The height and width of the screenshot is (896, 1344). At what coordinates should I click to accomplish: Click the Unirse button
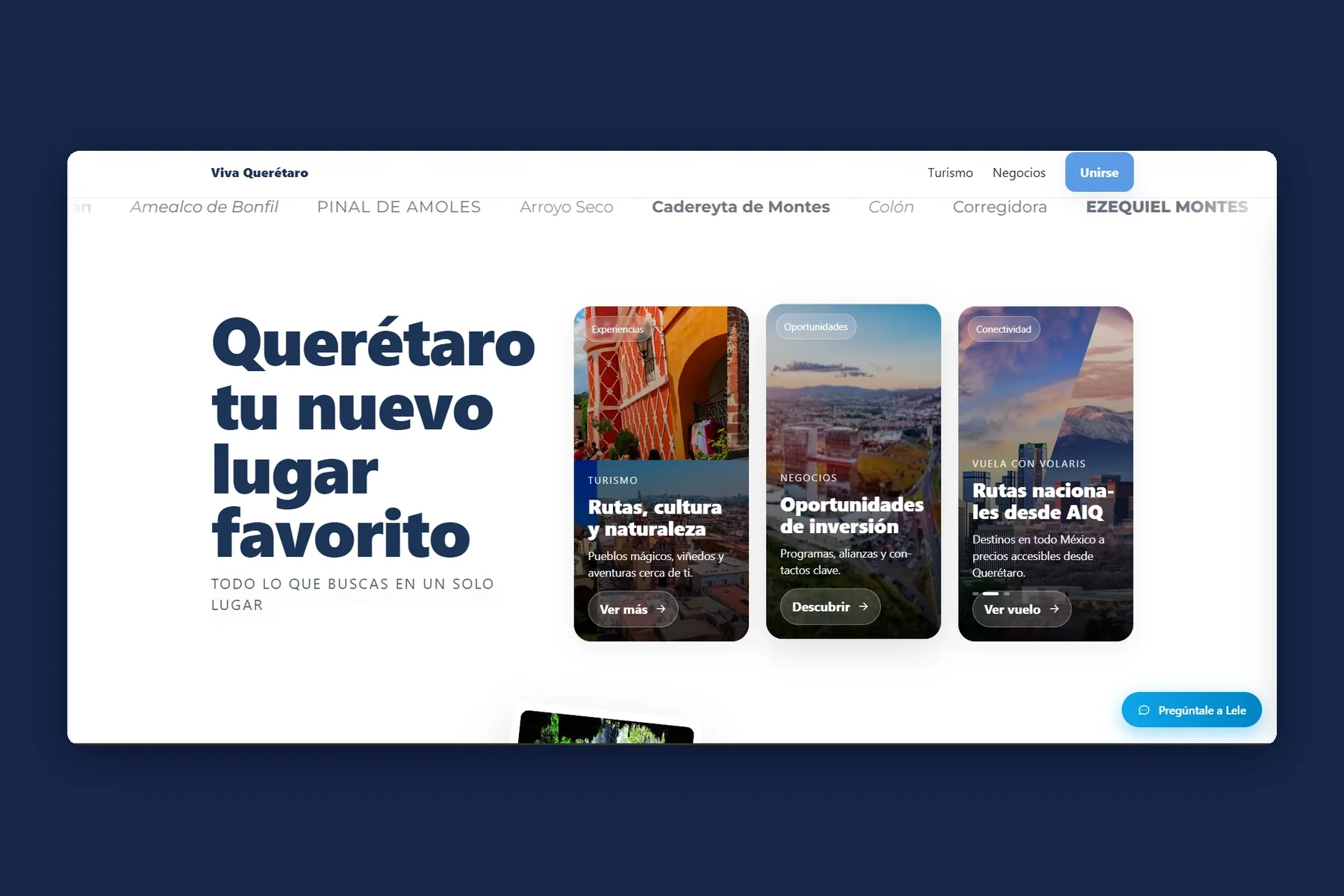(x=1099, y=172)
